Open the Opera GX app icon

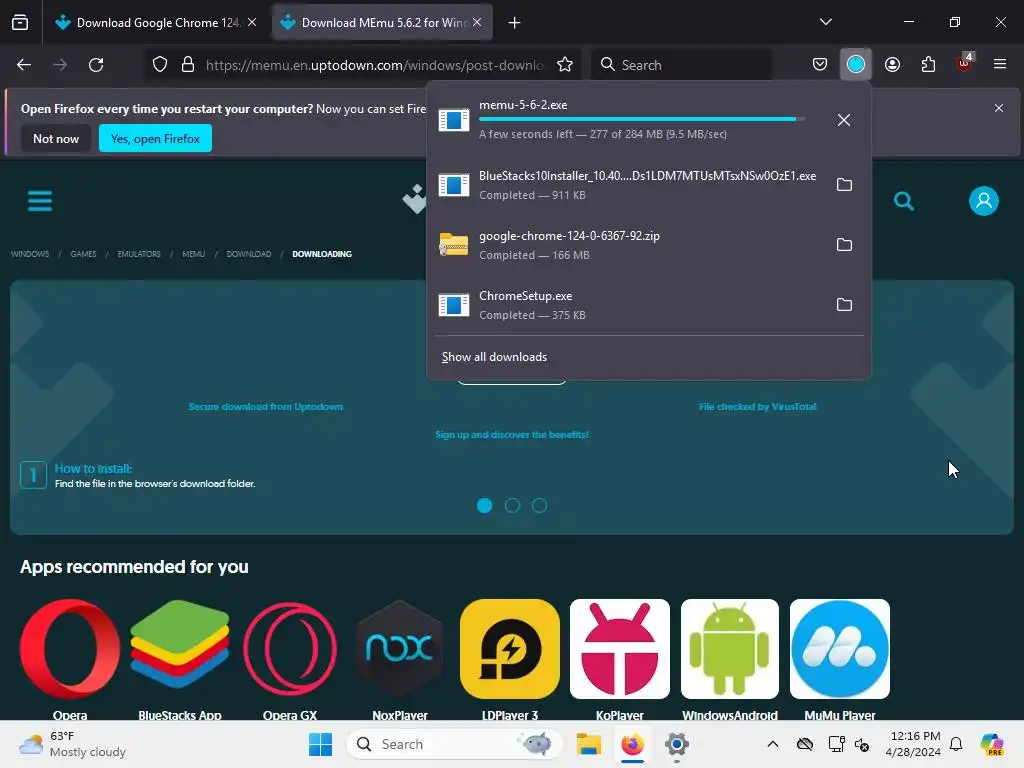pos(290,649)
